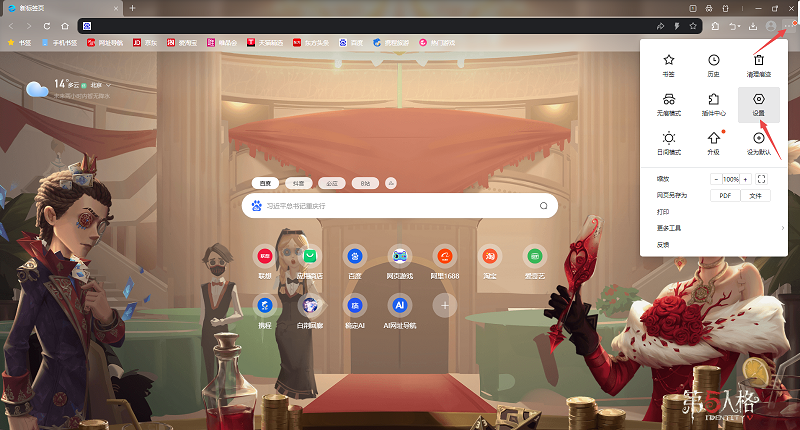Open 网址导航 bookmark
The width and height of the screenshot is (800, 430).
[105, 43]
